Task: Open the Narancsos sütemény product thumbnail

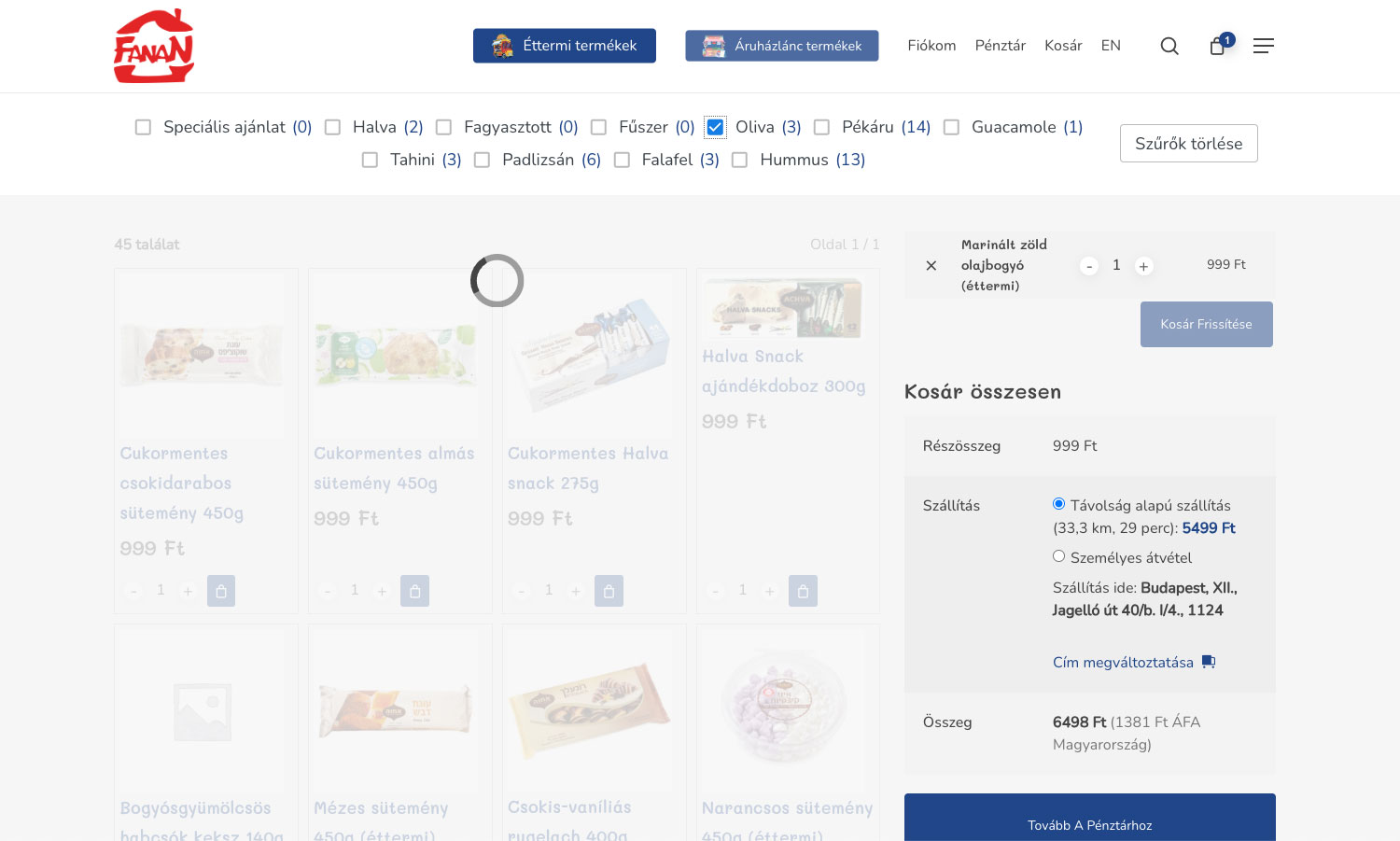Action: click(x=788, y=709)
